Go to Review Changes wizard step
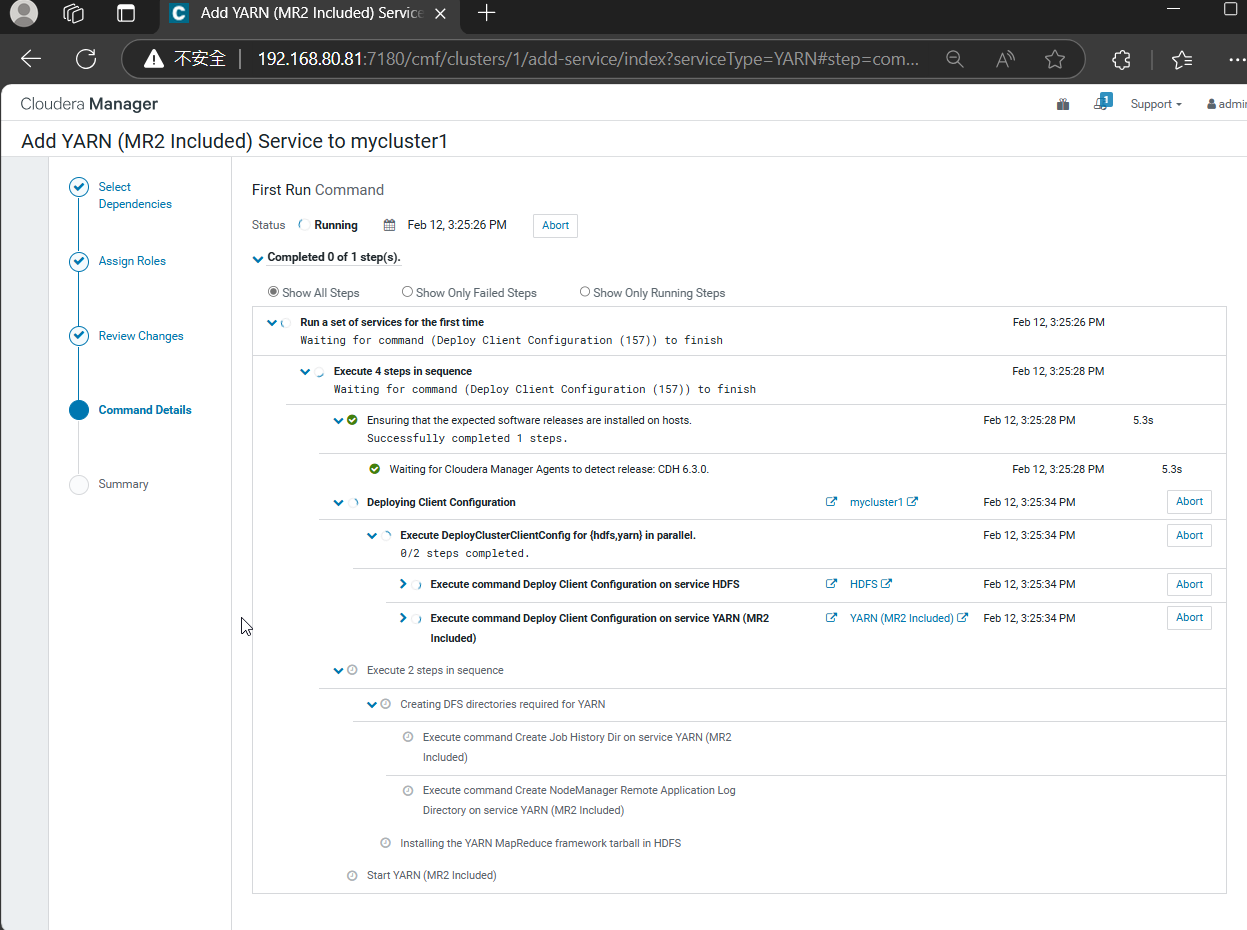The height and width of the screenshot is (930, 1247). coord(141,336)
